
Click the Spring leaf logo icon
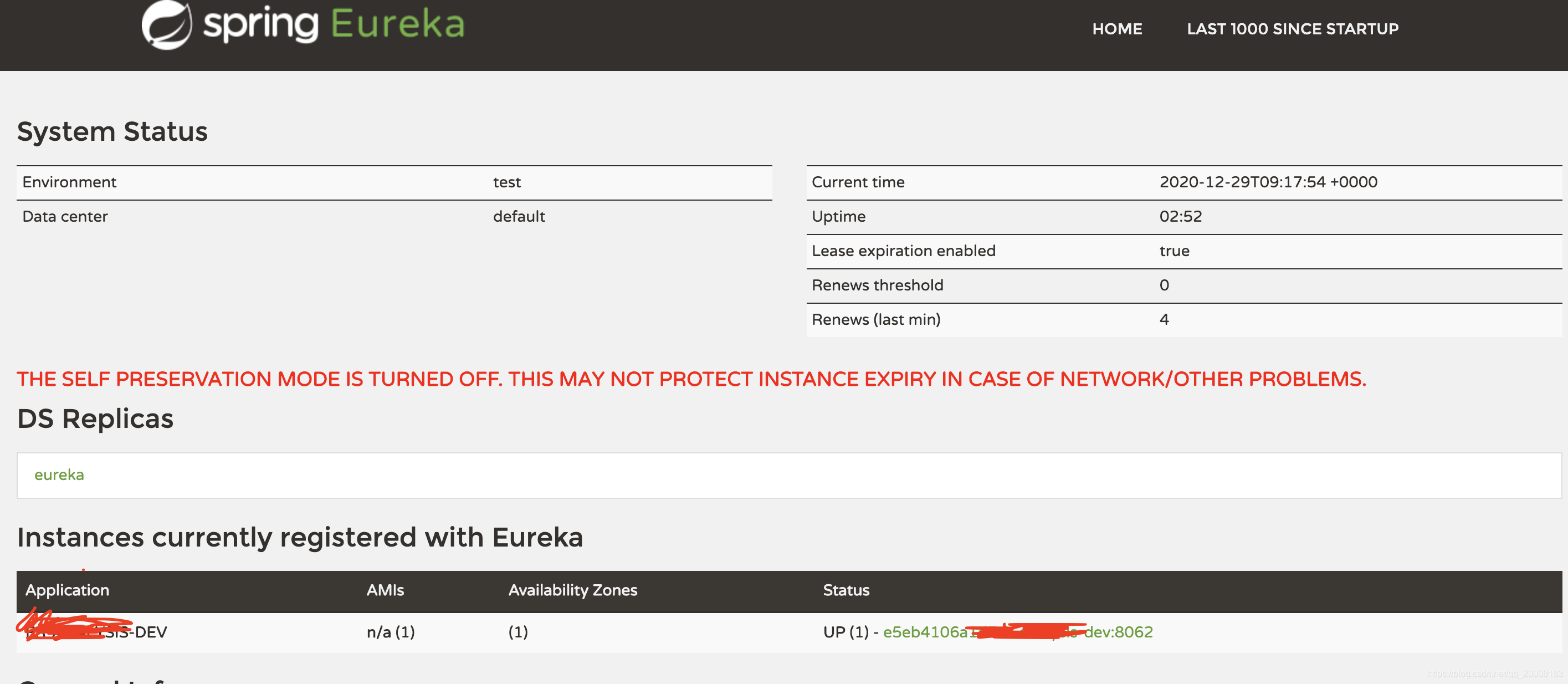pos(166,24)
